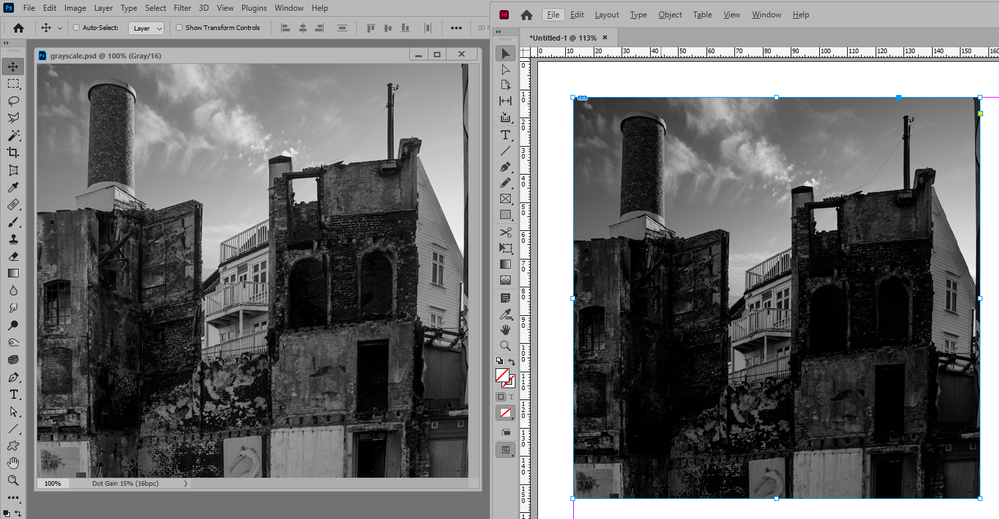Expand the Move tool preset picker arrow

(60, 28)
